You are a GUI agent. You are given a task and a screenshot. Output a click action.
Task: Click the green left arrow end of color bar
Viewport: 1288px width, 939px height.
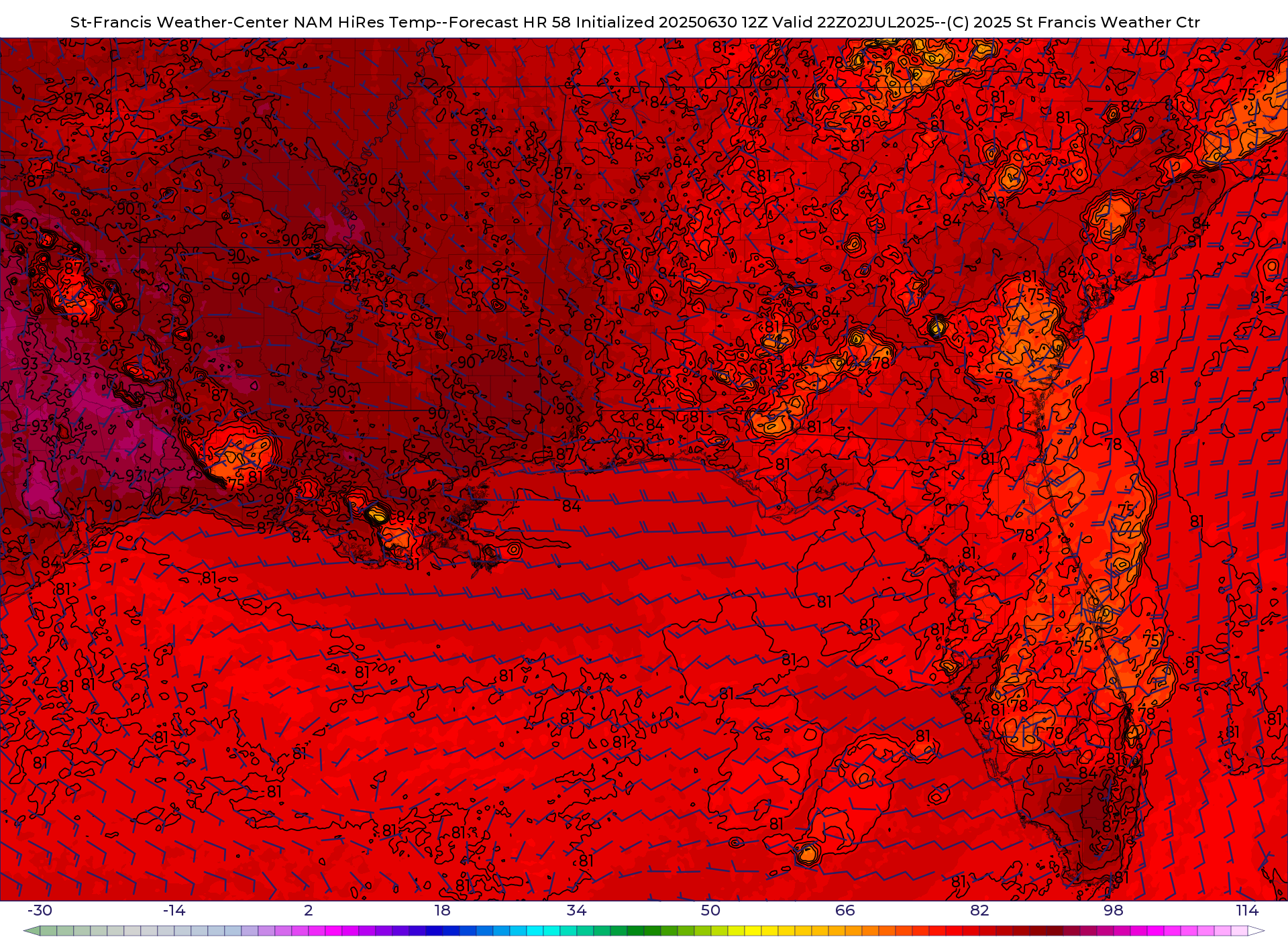(32, 931)
